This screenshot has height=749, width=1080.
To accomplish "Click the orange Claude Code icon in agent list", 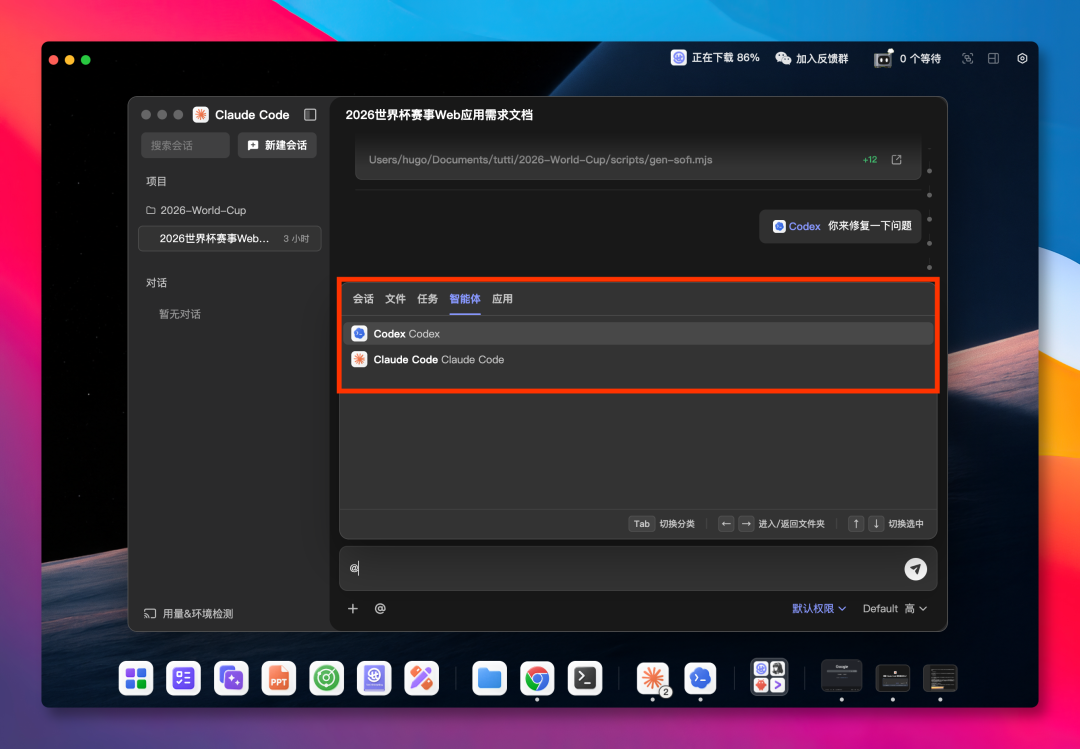I will pyautogui.click(x=359, y=360).
